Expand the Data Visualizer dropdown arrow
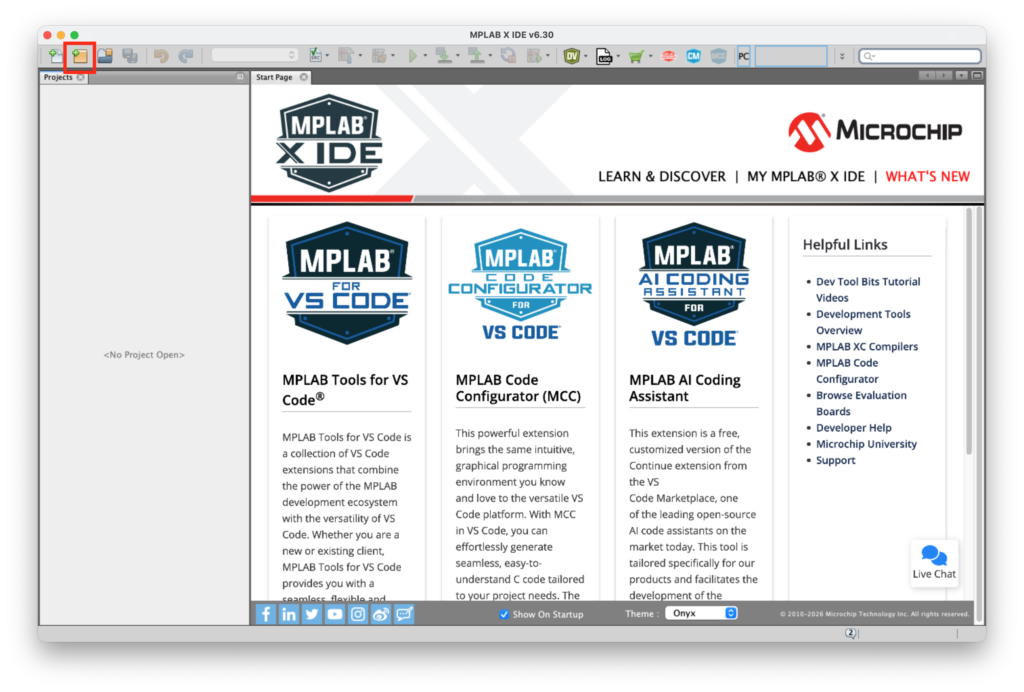The width and height of the screenshot is (1024, 692). (585, 56)
